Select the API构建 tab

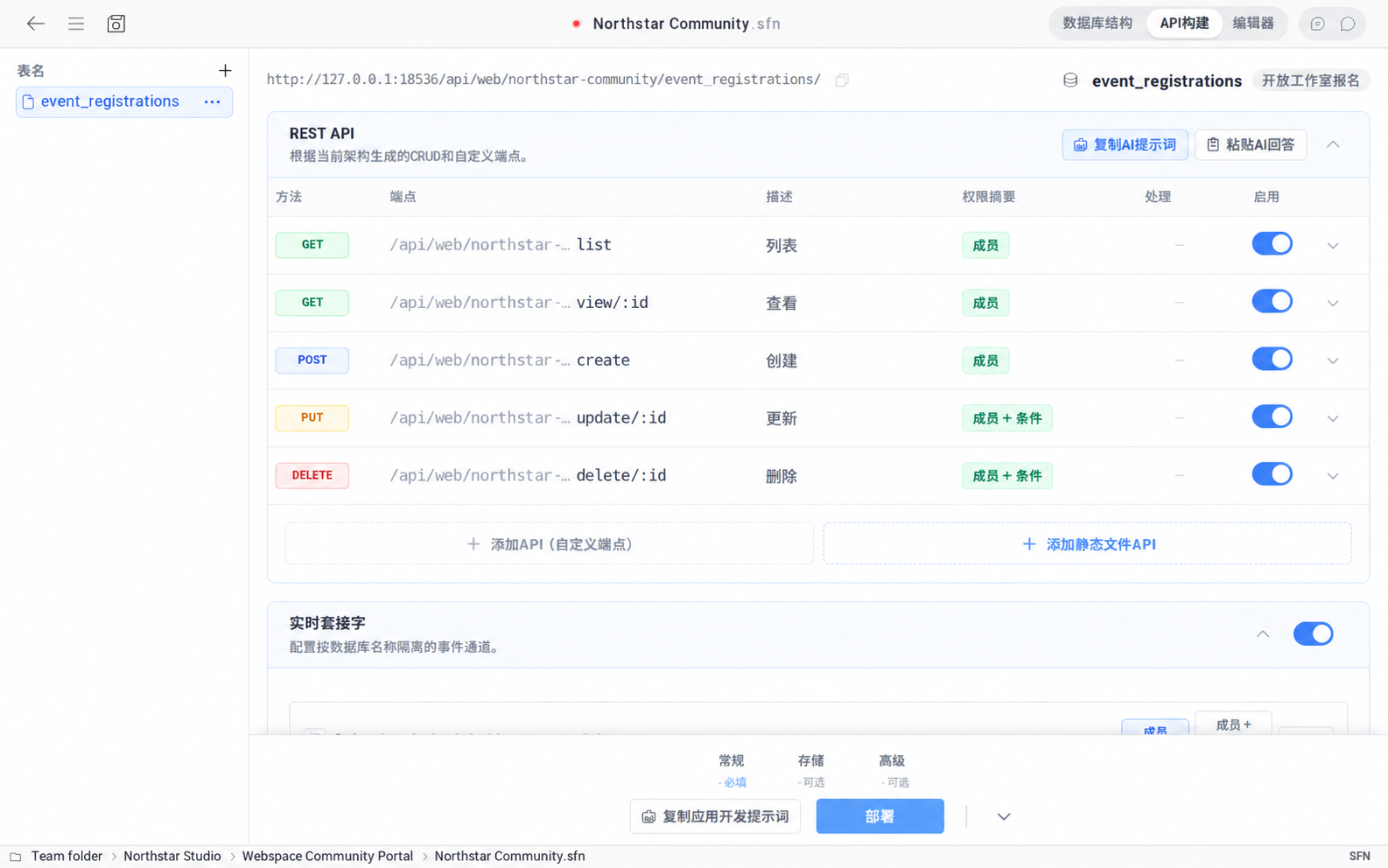pyautogui.click(x=1184, y=24)
